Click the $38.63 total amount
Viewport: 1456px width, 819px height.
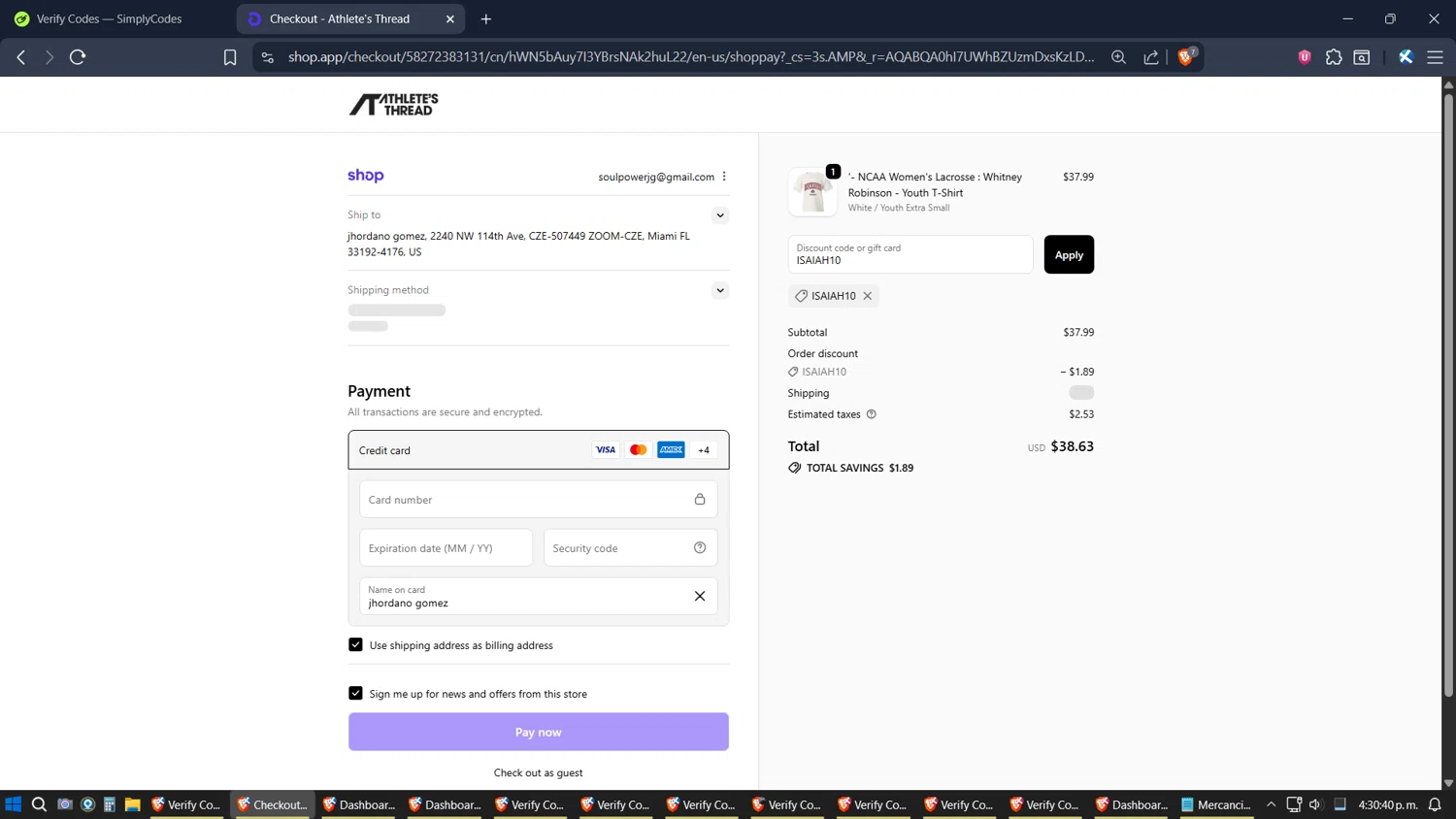click(x=1073, y=446)
